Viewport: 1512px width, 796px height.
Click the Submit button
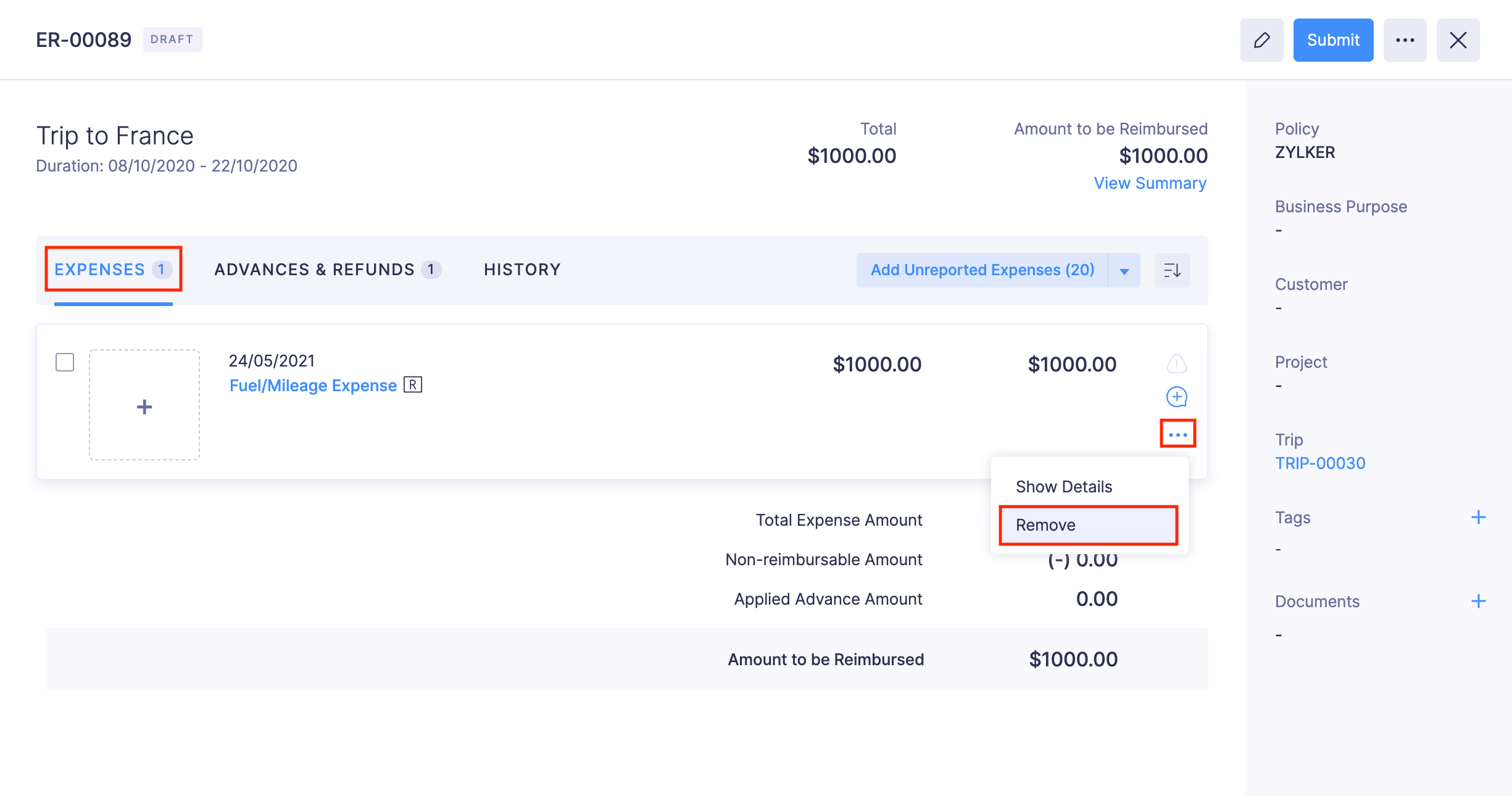pos(1333,39)
